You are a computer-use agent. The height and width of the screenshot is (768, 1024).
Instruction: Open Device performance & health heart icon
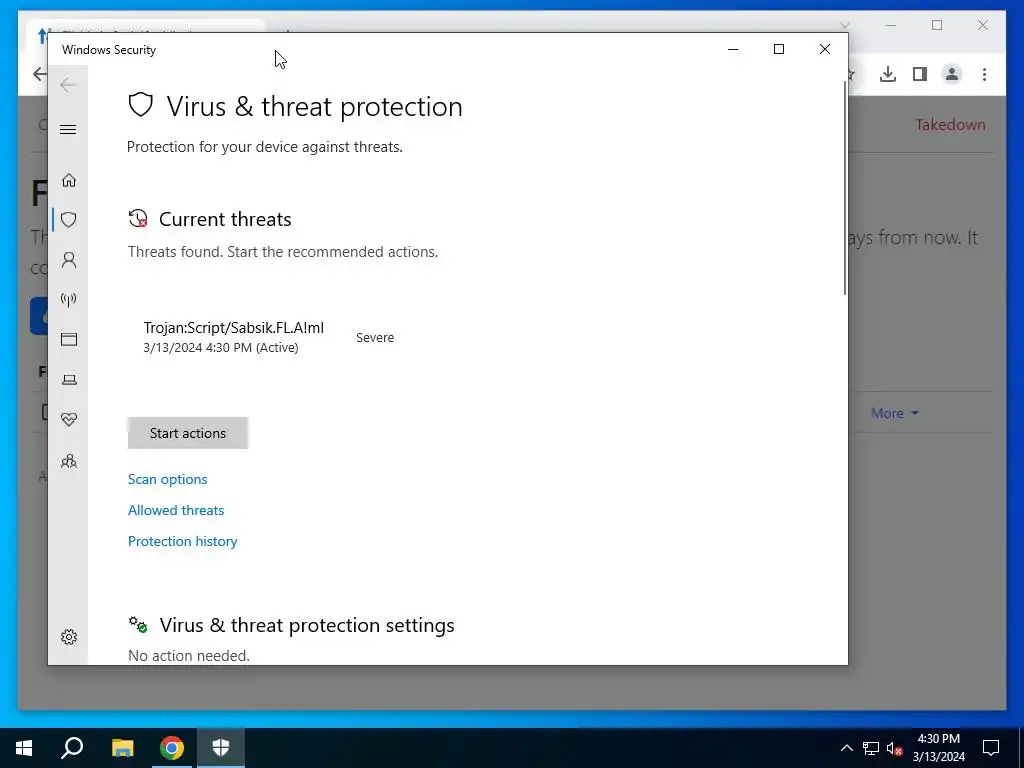tap(69, 419)
